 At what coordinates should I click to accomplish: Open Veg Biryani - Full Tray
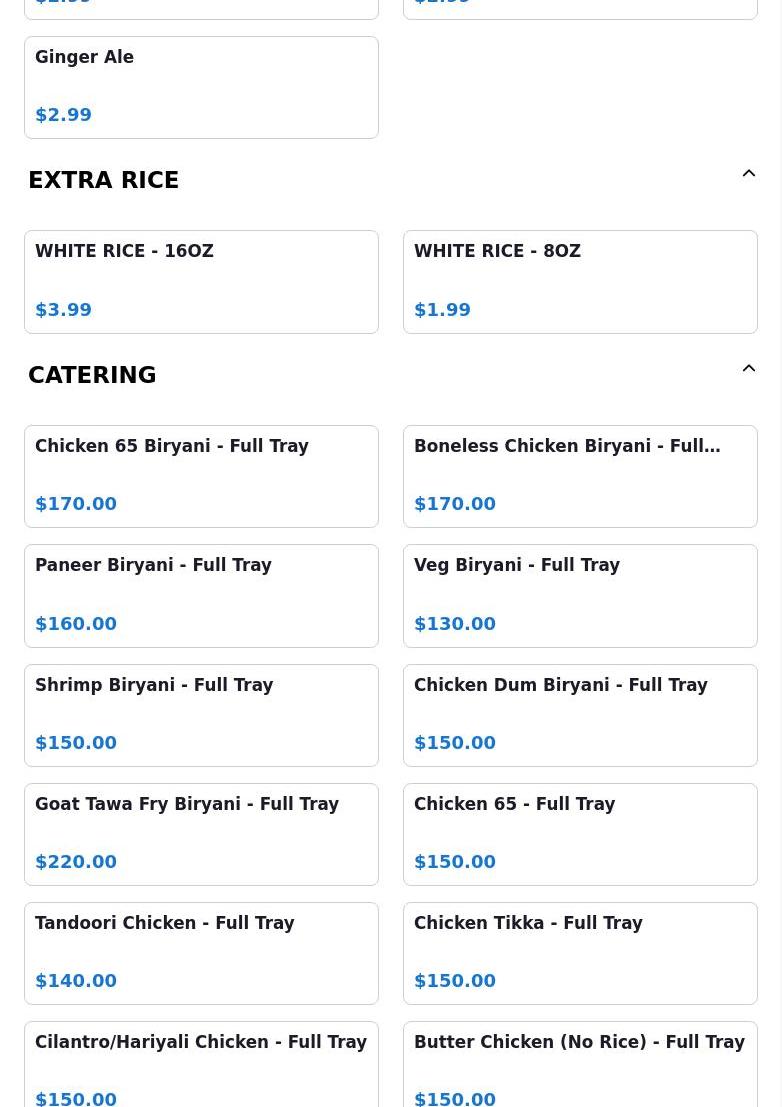pos(580,595)
